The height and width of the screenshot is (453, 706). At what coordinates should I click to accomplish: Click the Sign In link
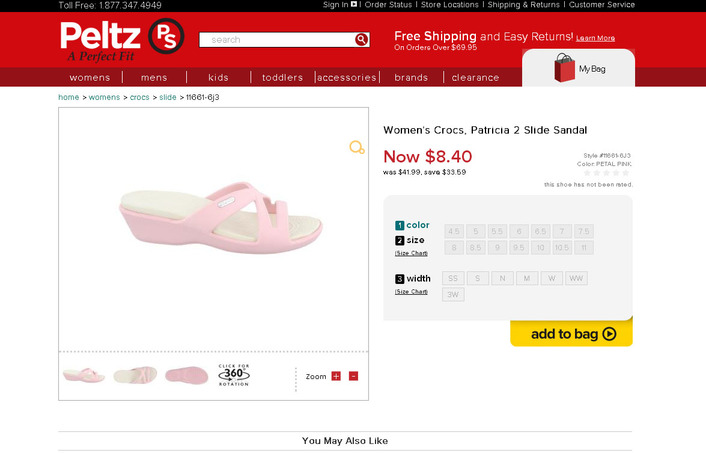(x=335, y=5)
